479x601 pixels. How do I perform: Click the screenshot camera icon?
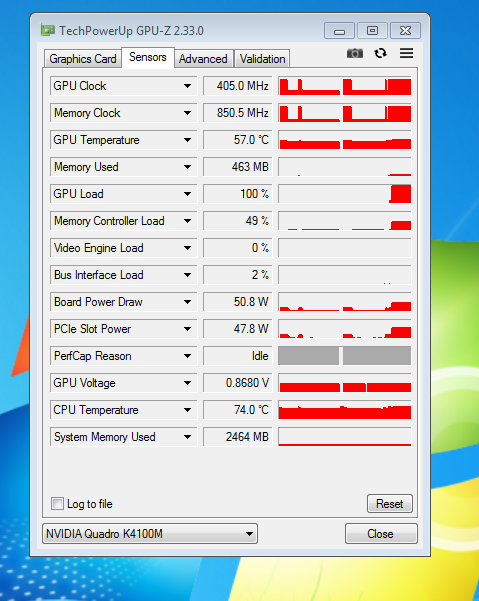[355, 53]
